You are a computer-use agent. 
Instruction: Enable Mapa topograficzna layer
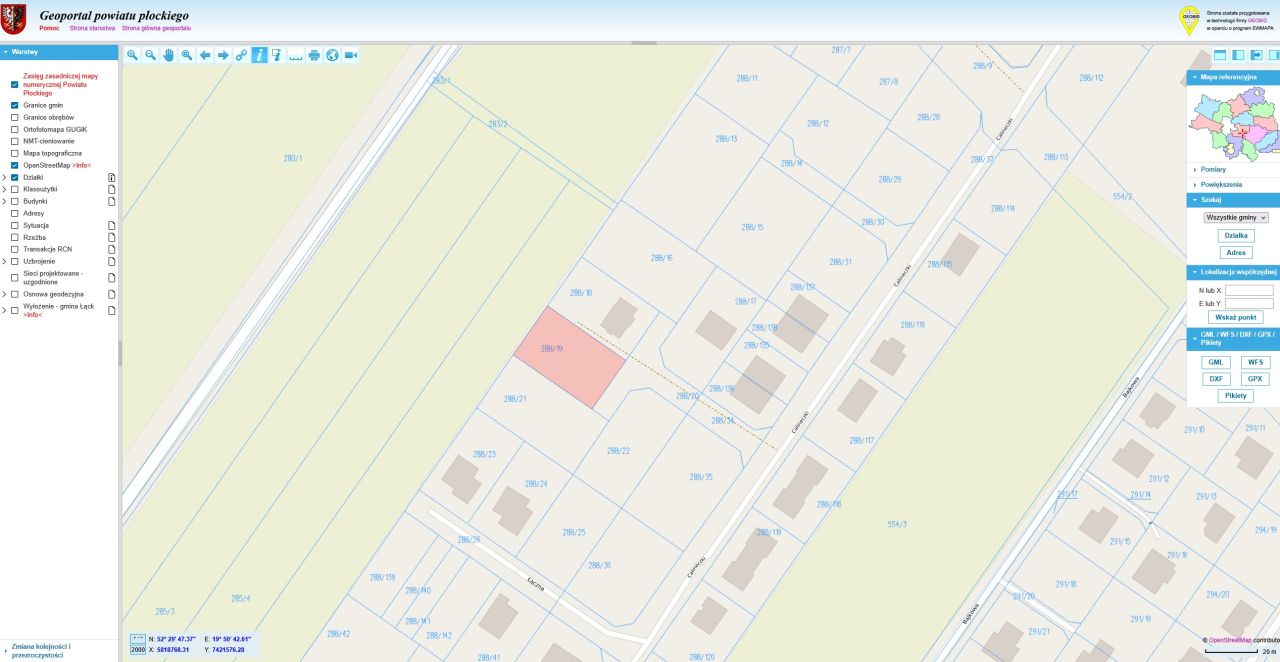pos(15,153)
